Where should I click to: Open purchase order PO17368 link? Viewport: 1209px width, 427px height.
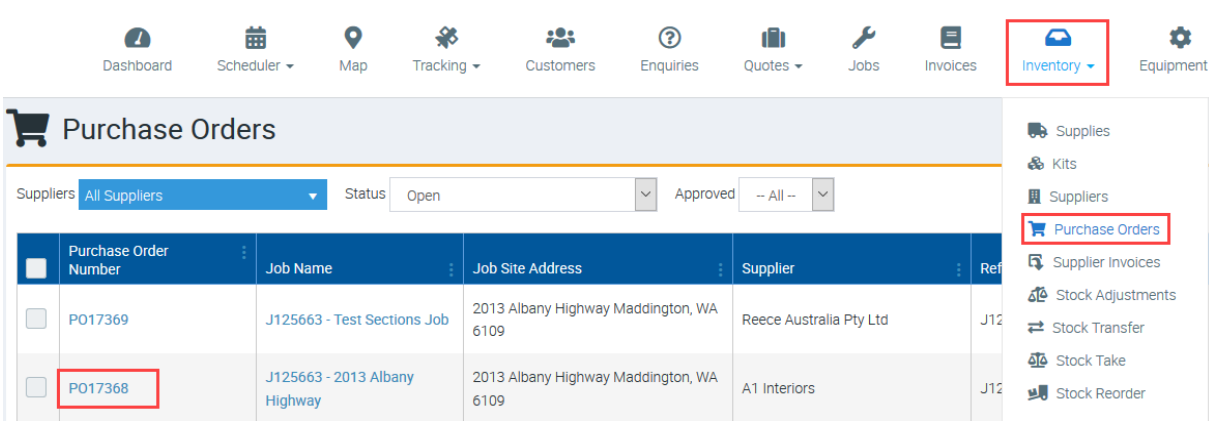pos(99,388)
